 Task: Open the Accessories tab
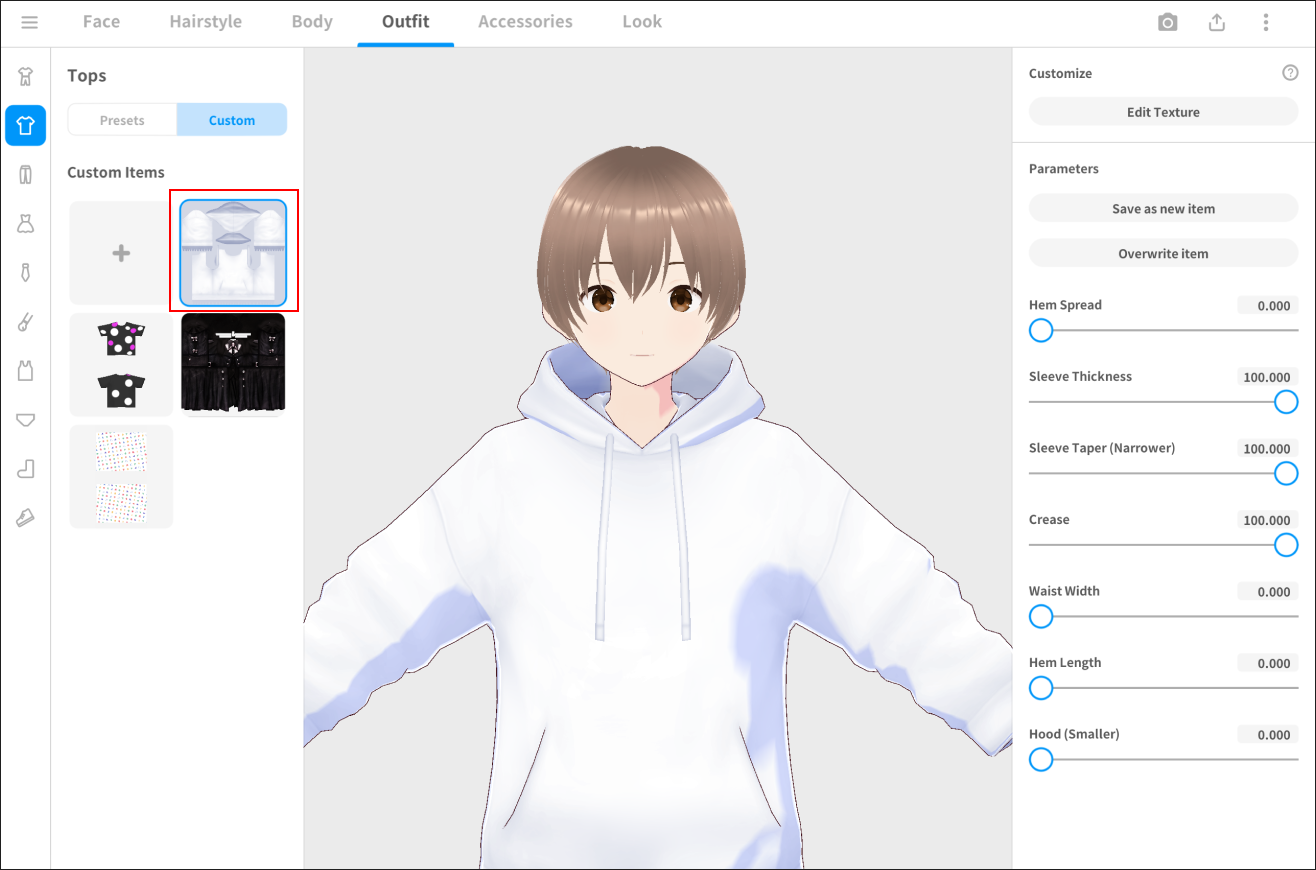(x=525, y=22)
